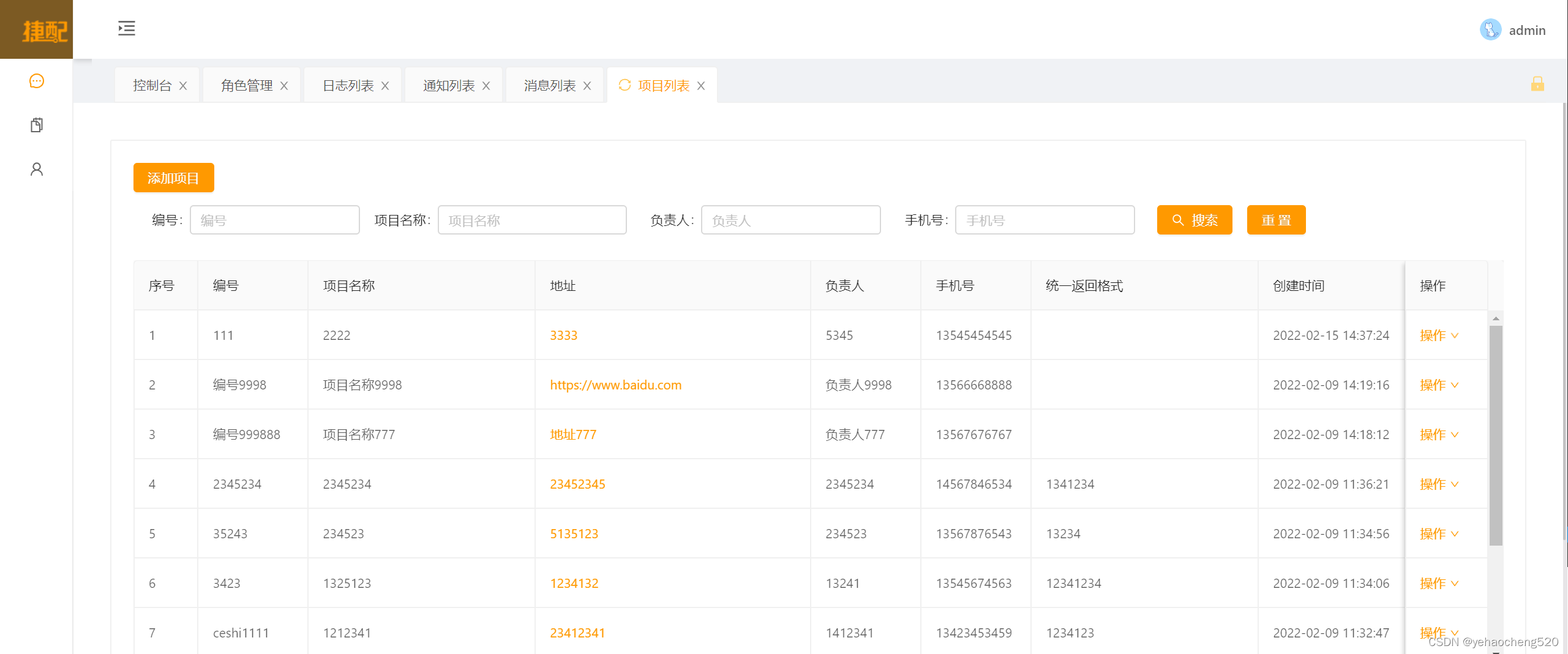Switch to the 角色管理 tab
1568x654 pixels.
pyautogui.click(x=247, y=85)
